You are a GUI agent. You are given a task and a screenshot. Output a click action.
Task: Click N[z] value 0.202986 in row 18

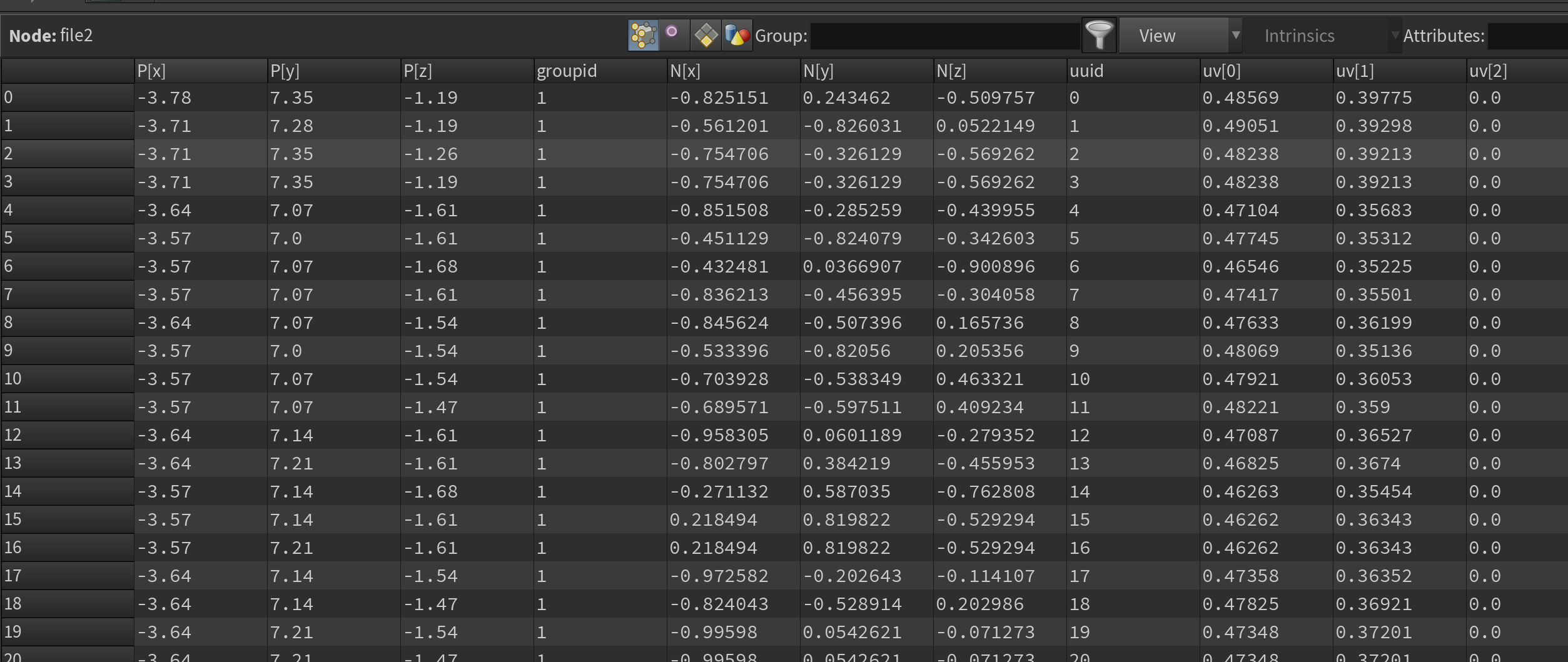click(980, 604)
